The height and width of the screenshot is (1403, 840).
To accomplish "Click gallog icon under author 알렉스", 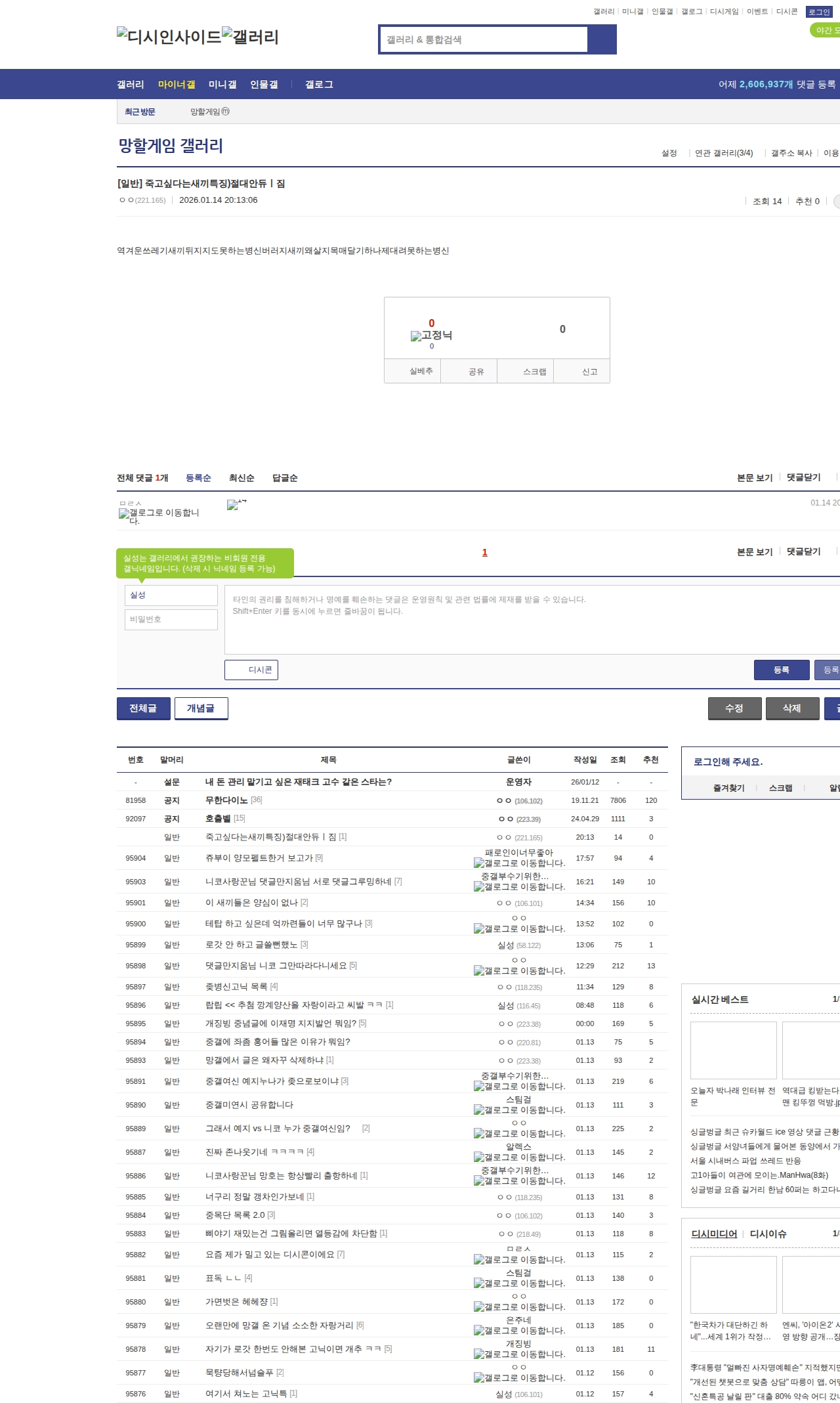I will (x=479, y=1157).
